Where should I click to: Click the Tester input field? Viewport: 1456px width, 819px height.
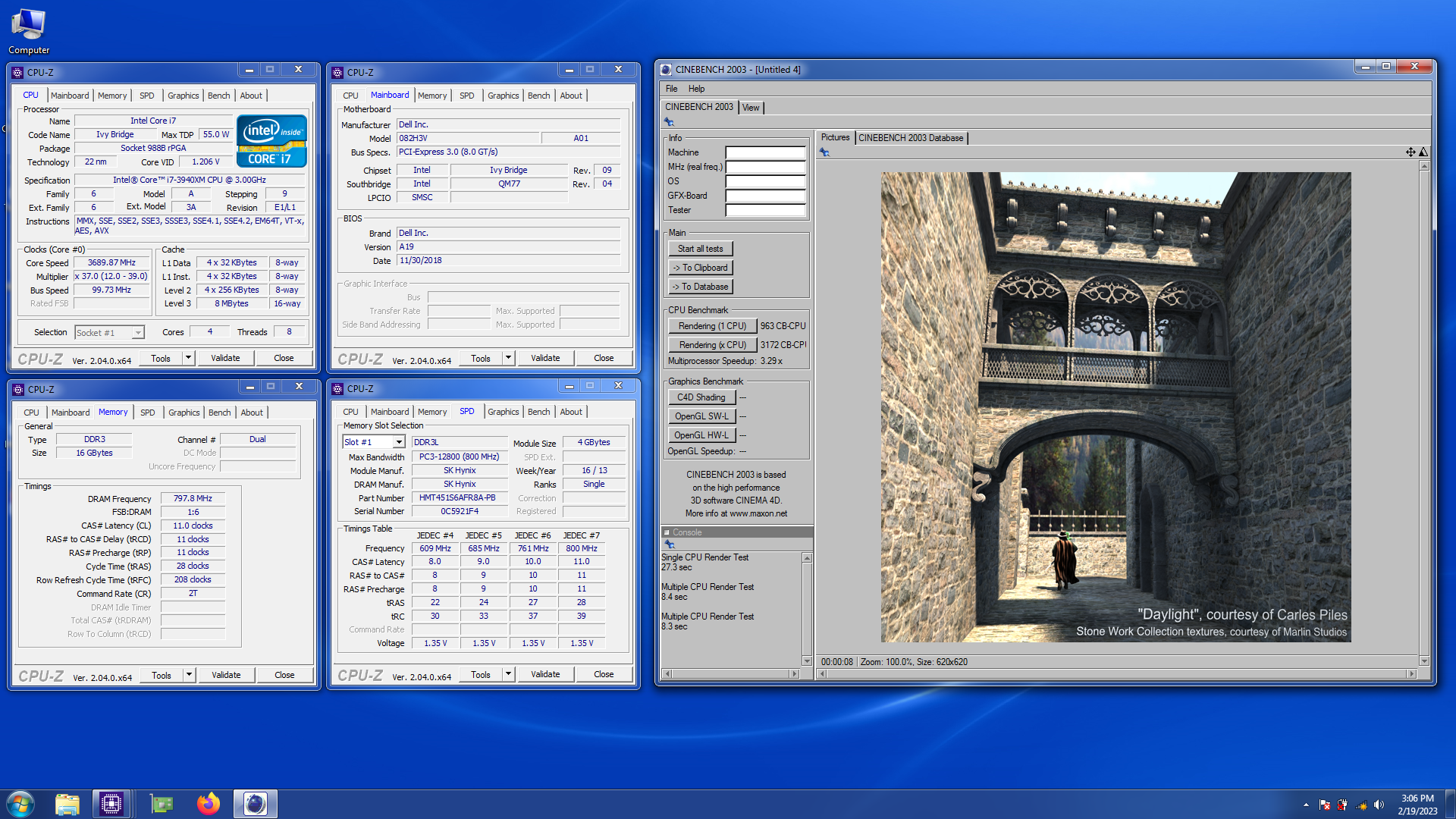765,210
